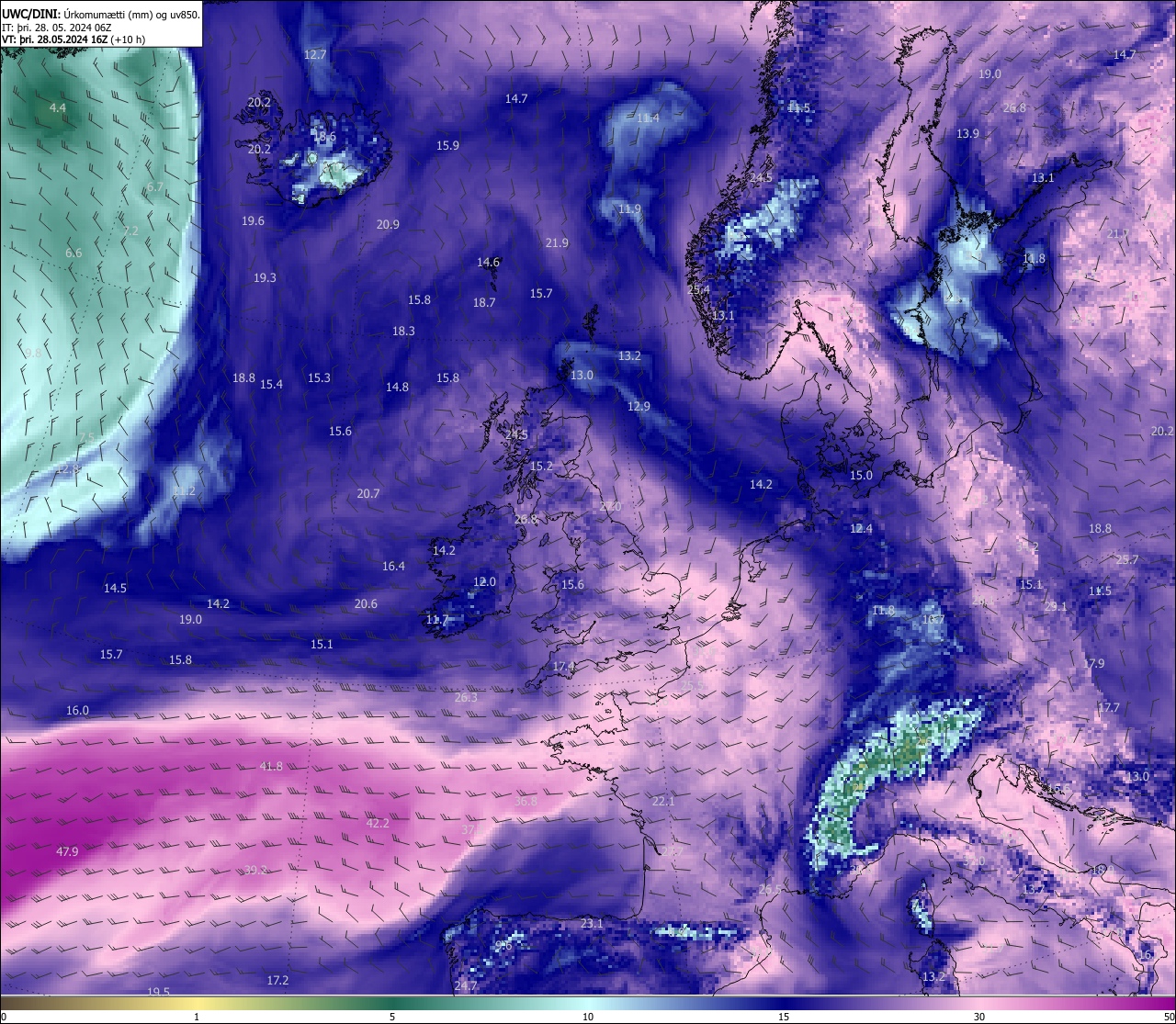Click the 13.9 value label

pos(967,133)
